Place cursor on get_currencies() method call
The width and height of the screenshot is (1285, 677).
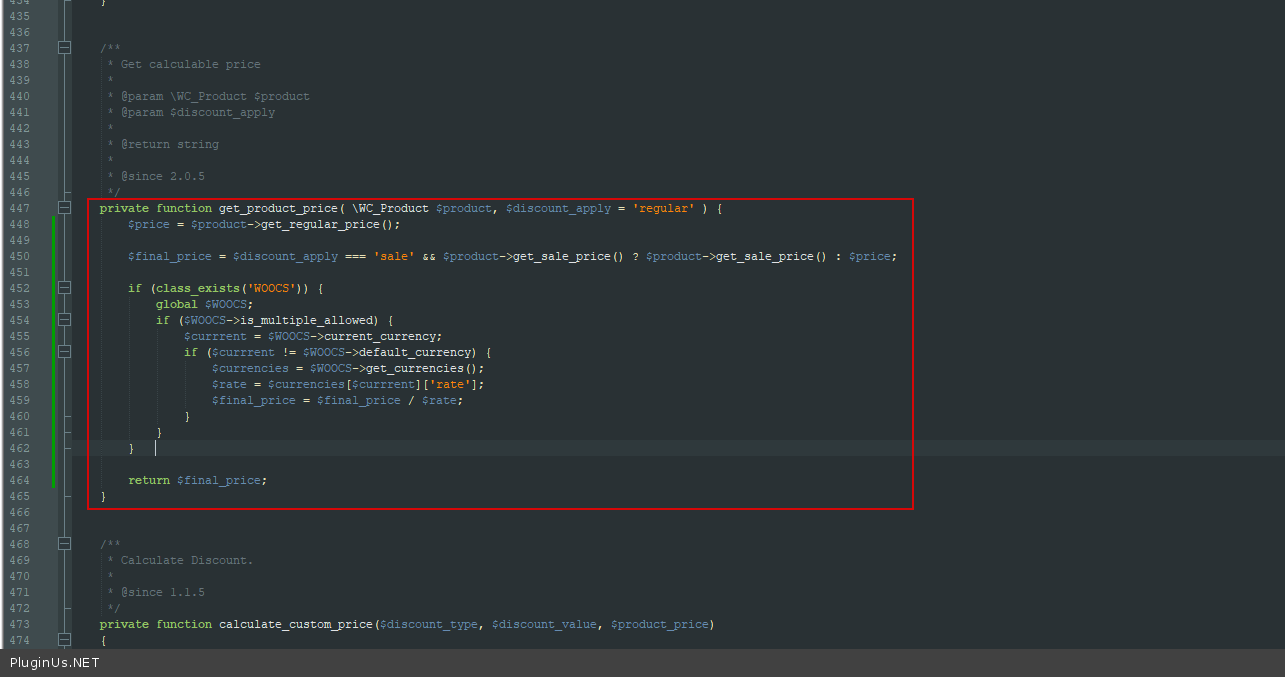pyautogui.click(x=418, y=368)
